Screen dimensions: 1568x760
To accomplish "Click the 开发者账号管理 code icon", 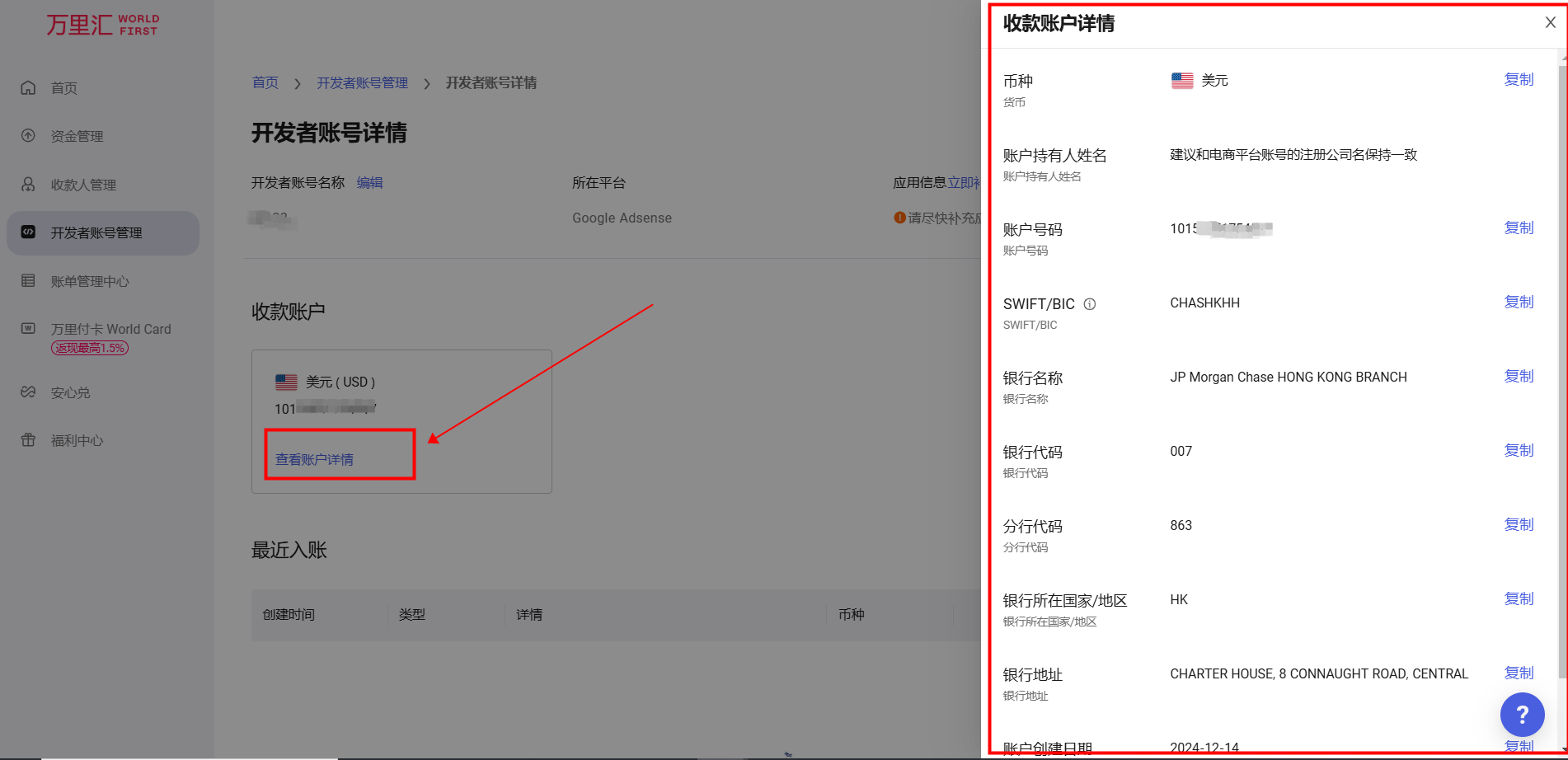I will point(28,232).
